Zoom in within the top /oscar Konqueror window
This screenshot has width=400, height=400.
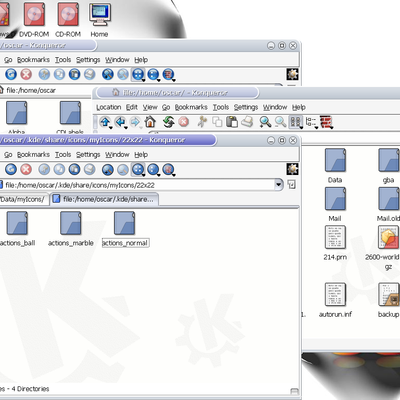tap(108, 74)
